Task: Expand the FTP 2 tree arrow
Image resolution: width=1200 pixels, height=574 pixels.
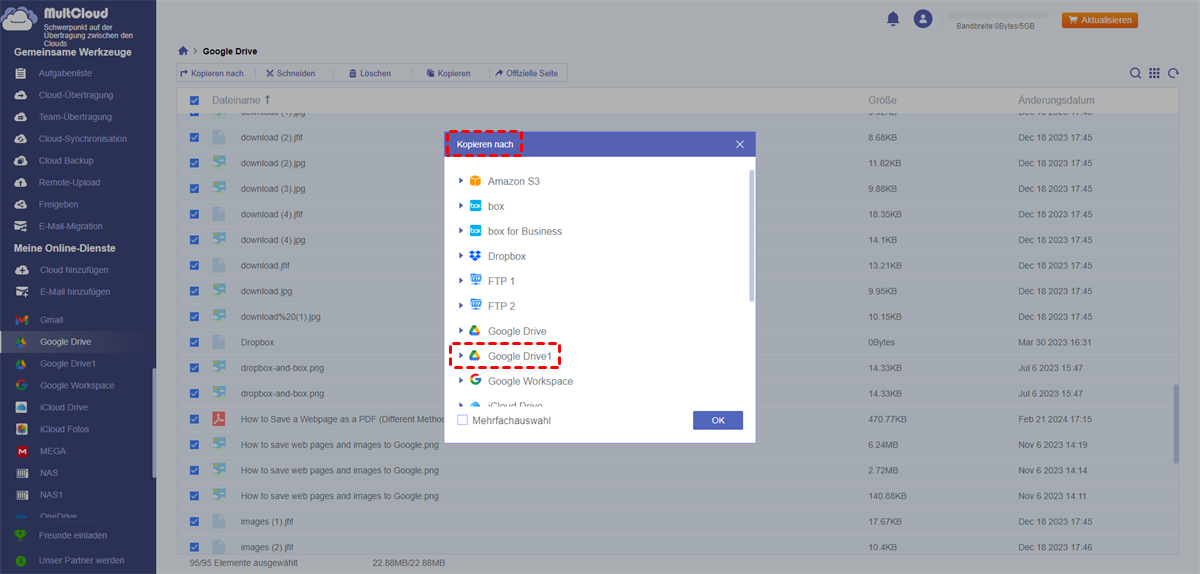Action: pyautogui.click(x=461, y=306)
